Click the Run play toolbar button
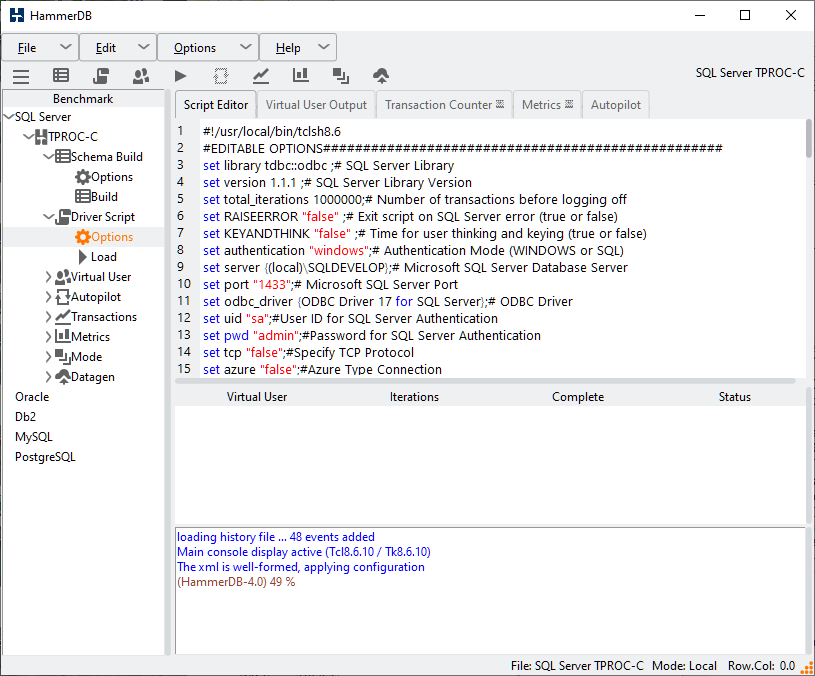Image resolution: width=815 pixels, height=676 pixels. click(x=180, y=76)
